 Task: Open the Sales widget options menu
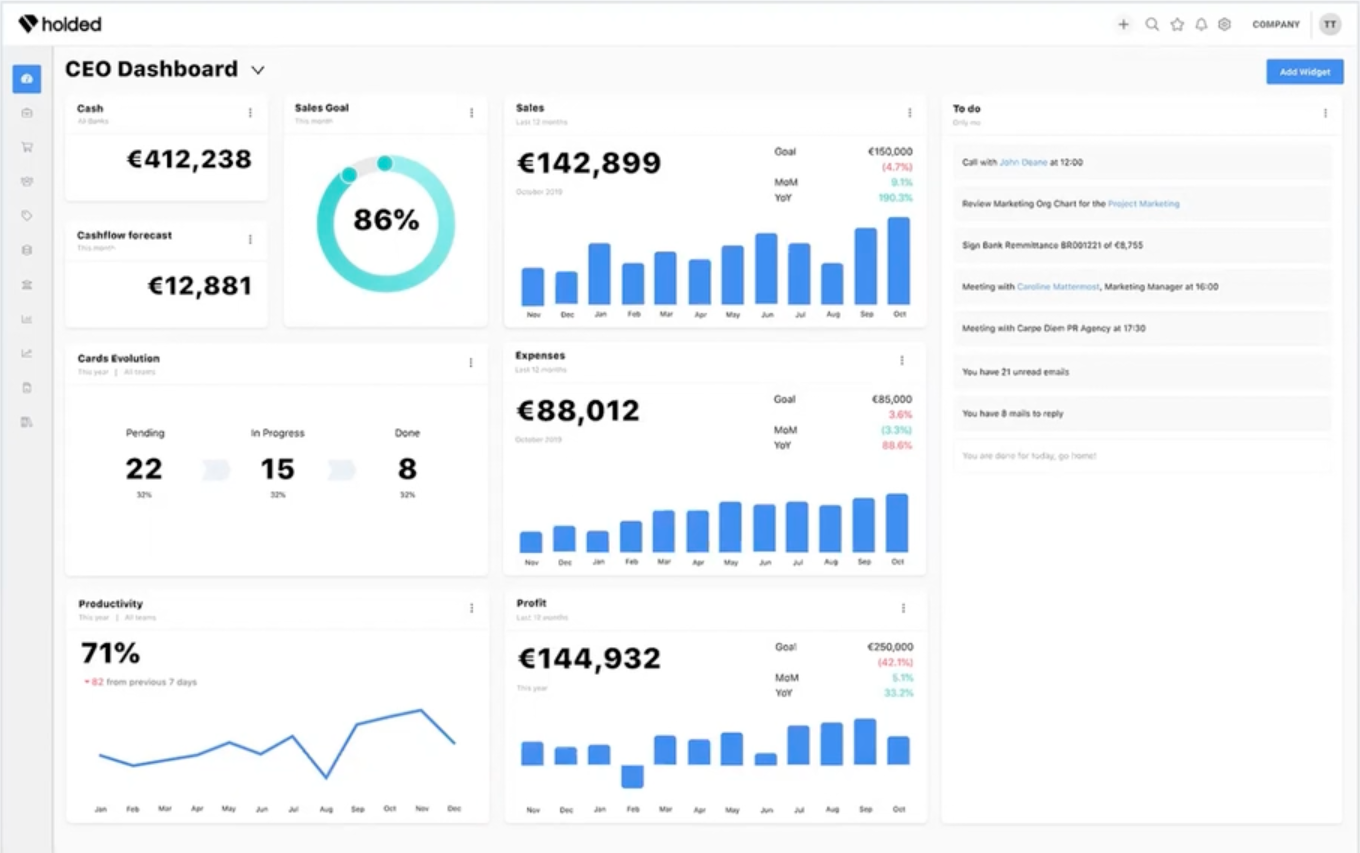[x=909, y=113]
